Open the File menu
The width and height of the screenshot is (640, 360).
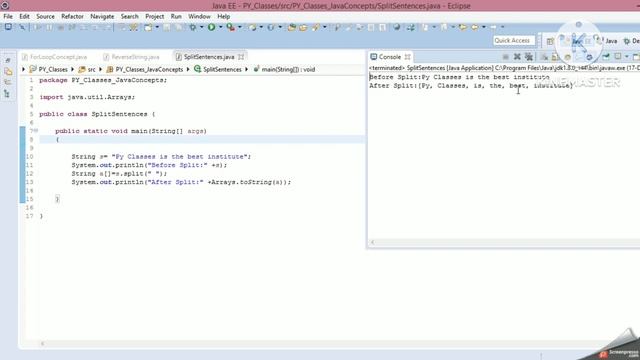8,16
